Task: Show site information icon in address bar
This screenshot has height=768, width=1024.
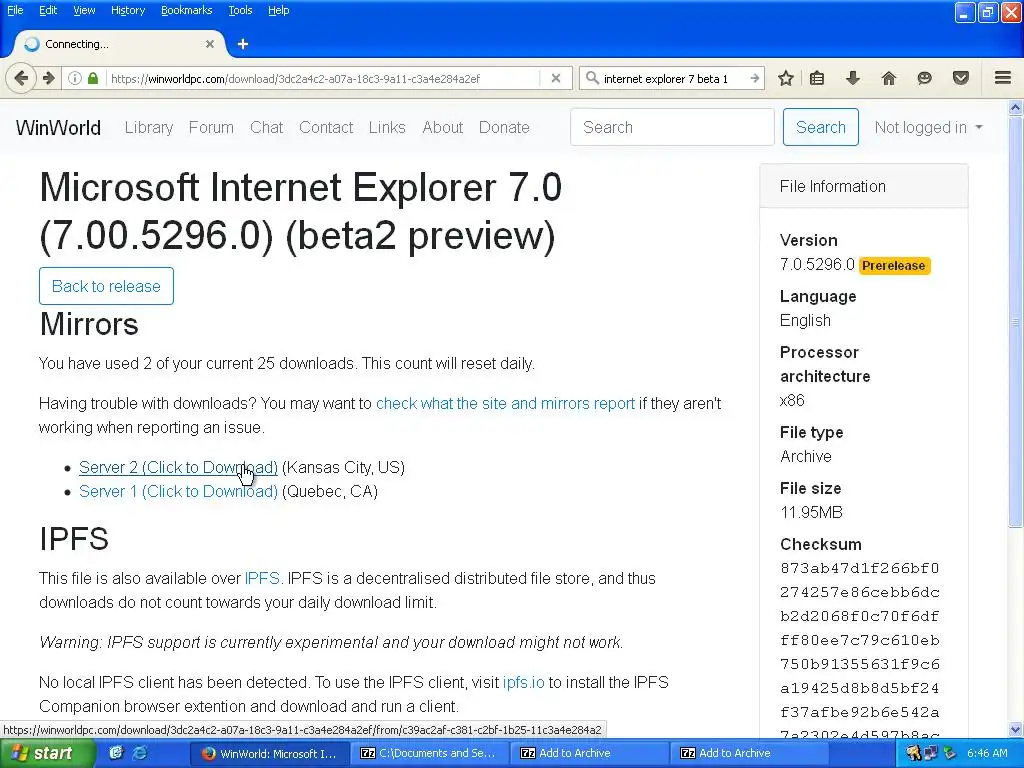Action: point(74,78)
